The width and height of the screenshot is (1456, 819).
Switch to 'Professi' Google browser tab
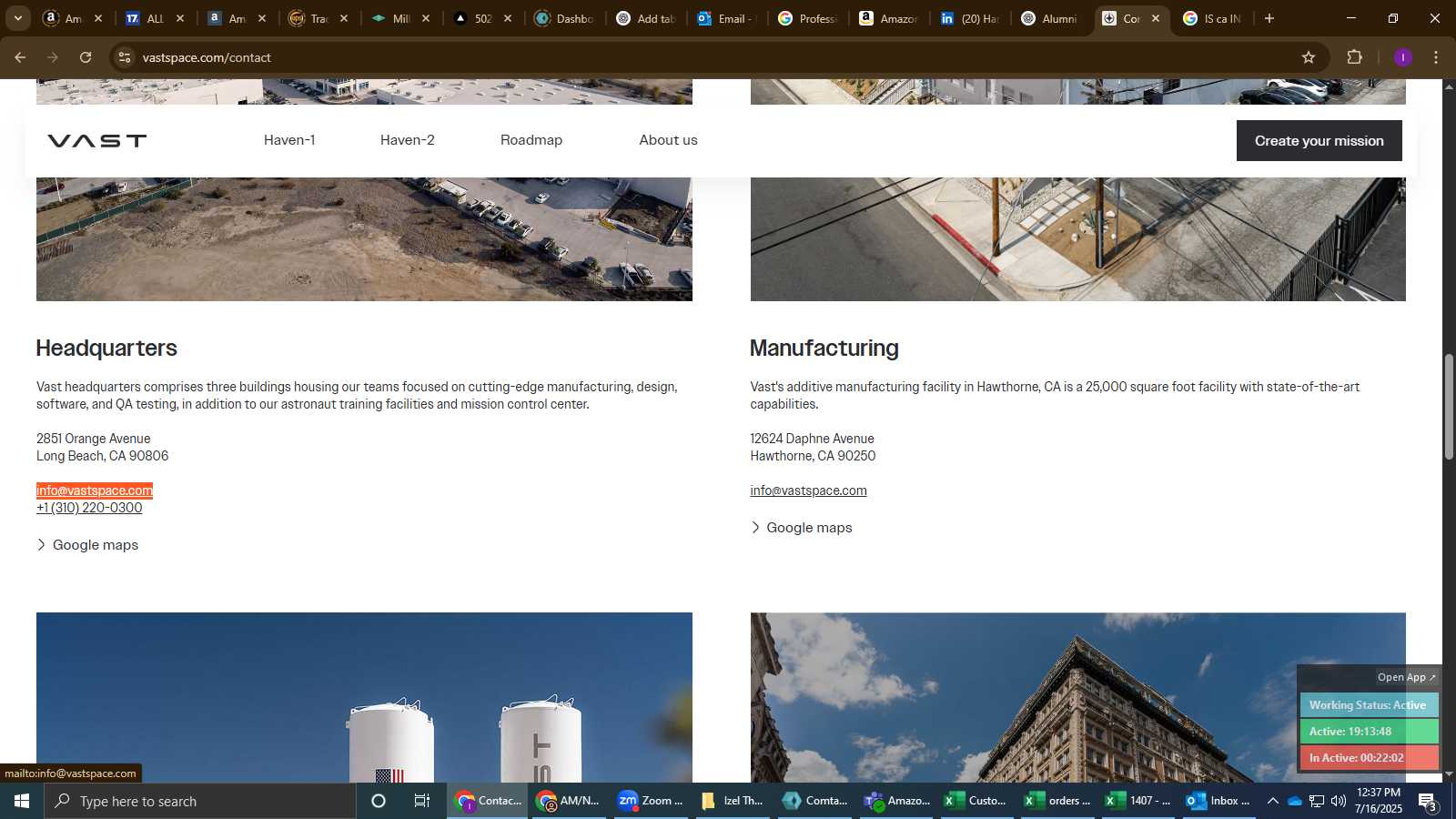tap(808, 18)
